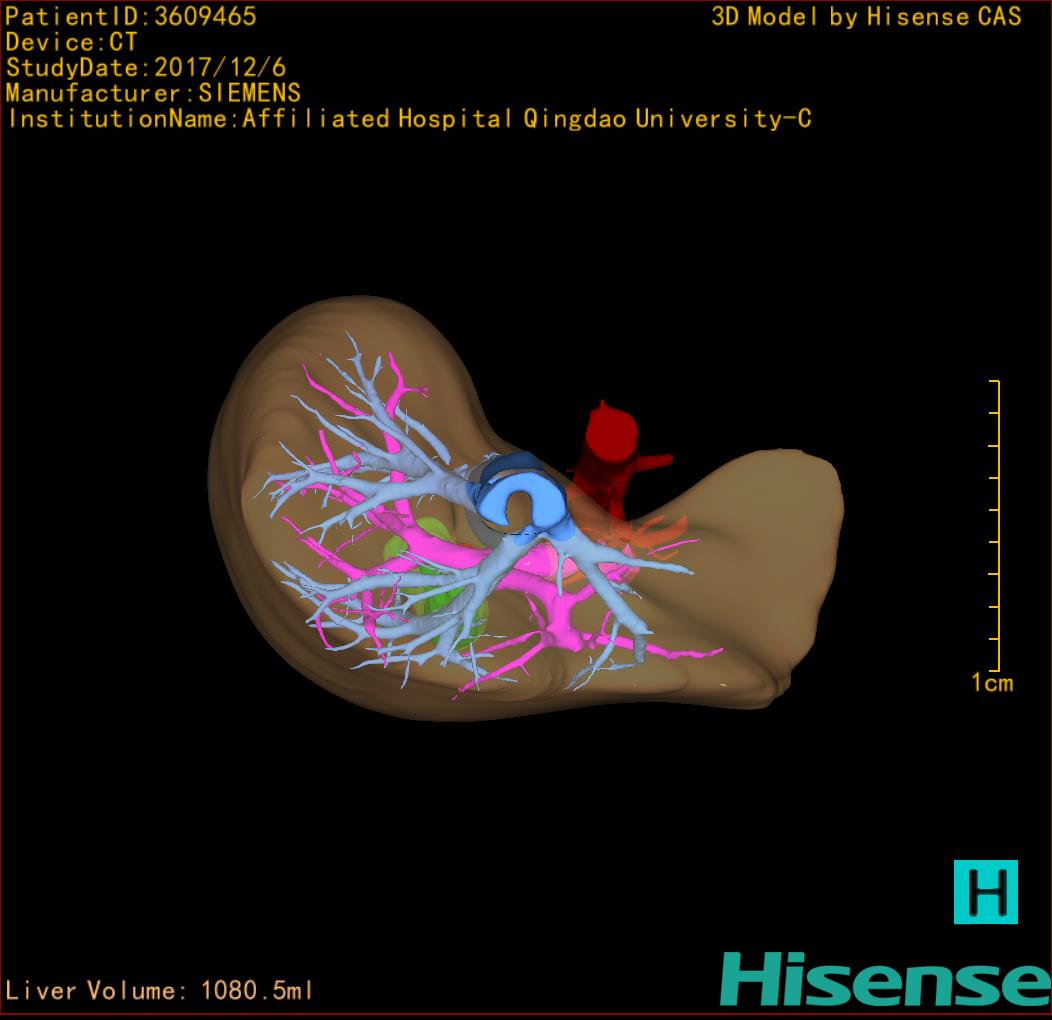Click the Liver Volume 1080.5ml readout
The height and width of the screenshot is (1020, 1052).
coord(160,991)
